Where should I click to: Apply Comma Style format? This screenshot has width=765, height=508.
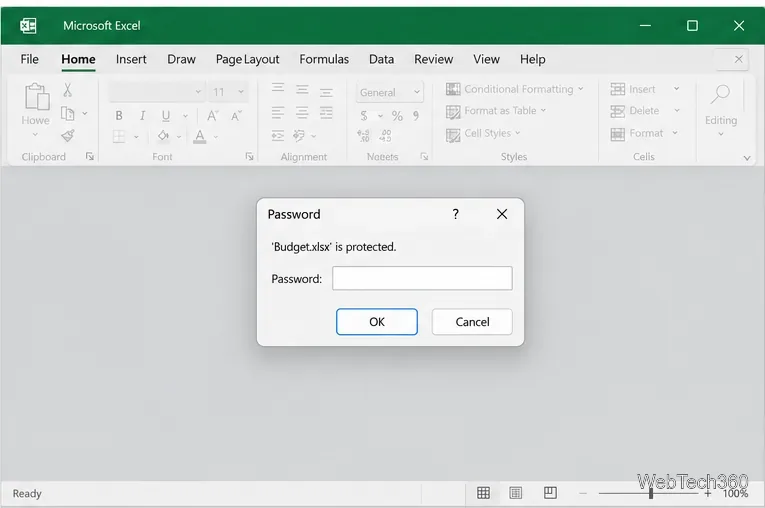pos(416,116)
